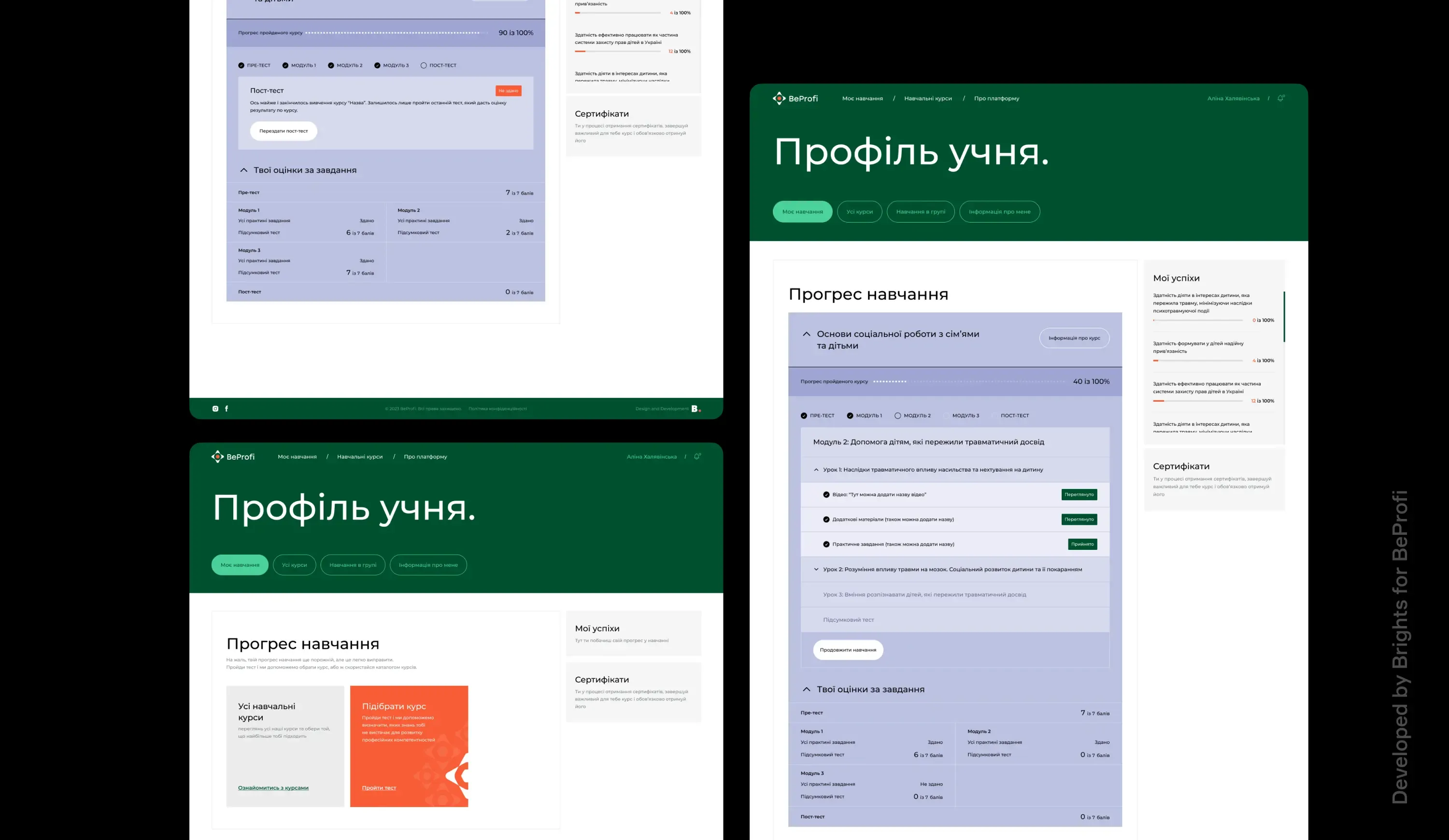
Task: Open notifications bell in the right-hand mockup
Action: coord(1280,98)
